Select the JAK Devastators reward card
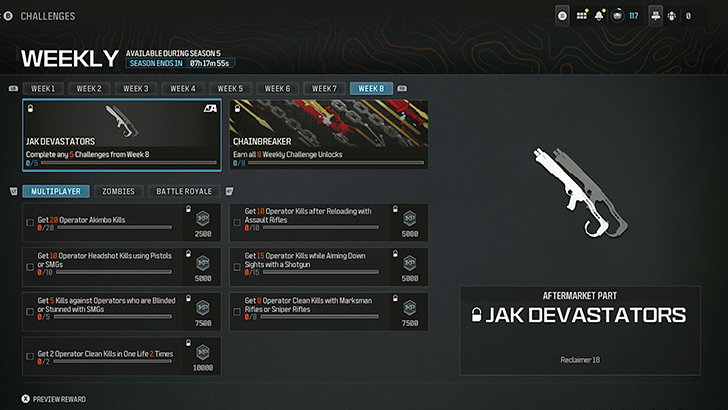This screenshot has width=728, height=410. 122,135
